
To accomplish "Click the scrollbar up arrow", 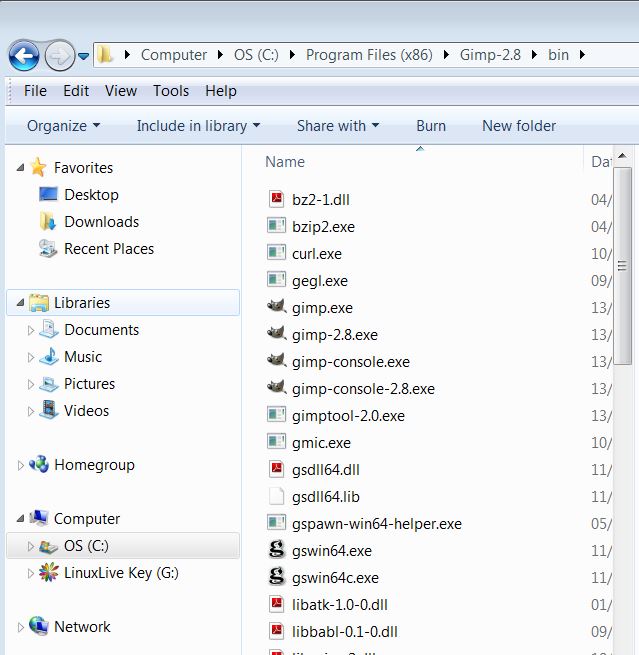I will pyautogui.click(x=622, y=156).
